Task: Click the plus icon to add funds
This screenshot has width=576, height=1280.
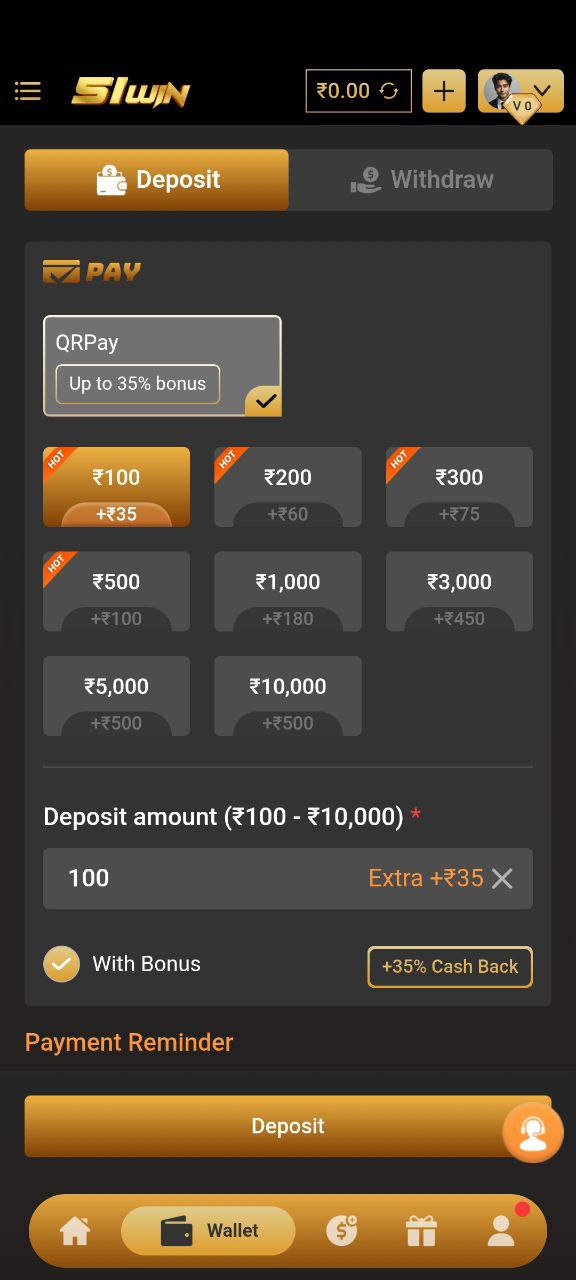Action: (x=443, y=90)
